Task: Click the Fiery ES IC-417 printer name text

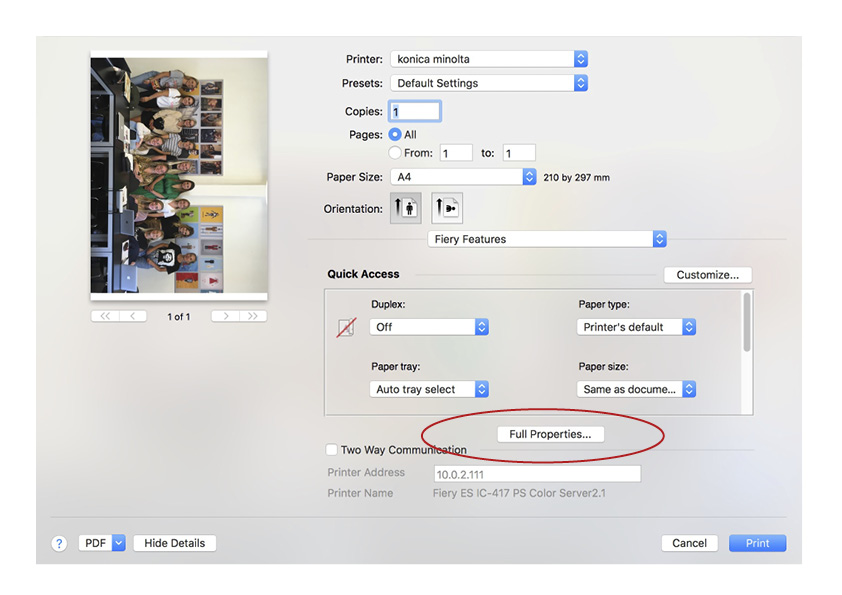Action: click(519, 493)
